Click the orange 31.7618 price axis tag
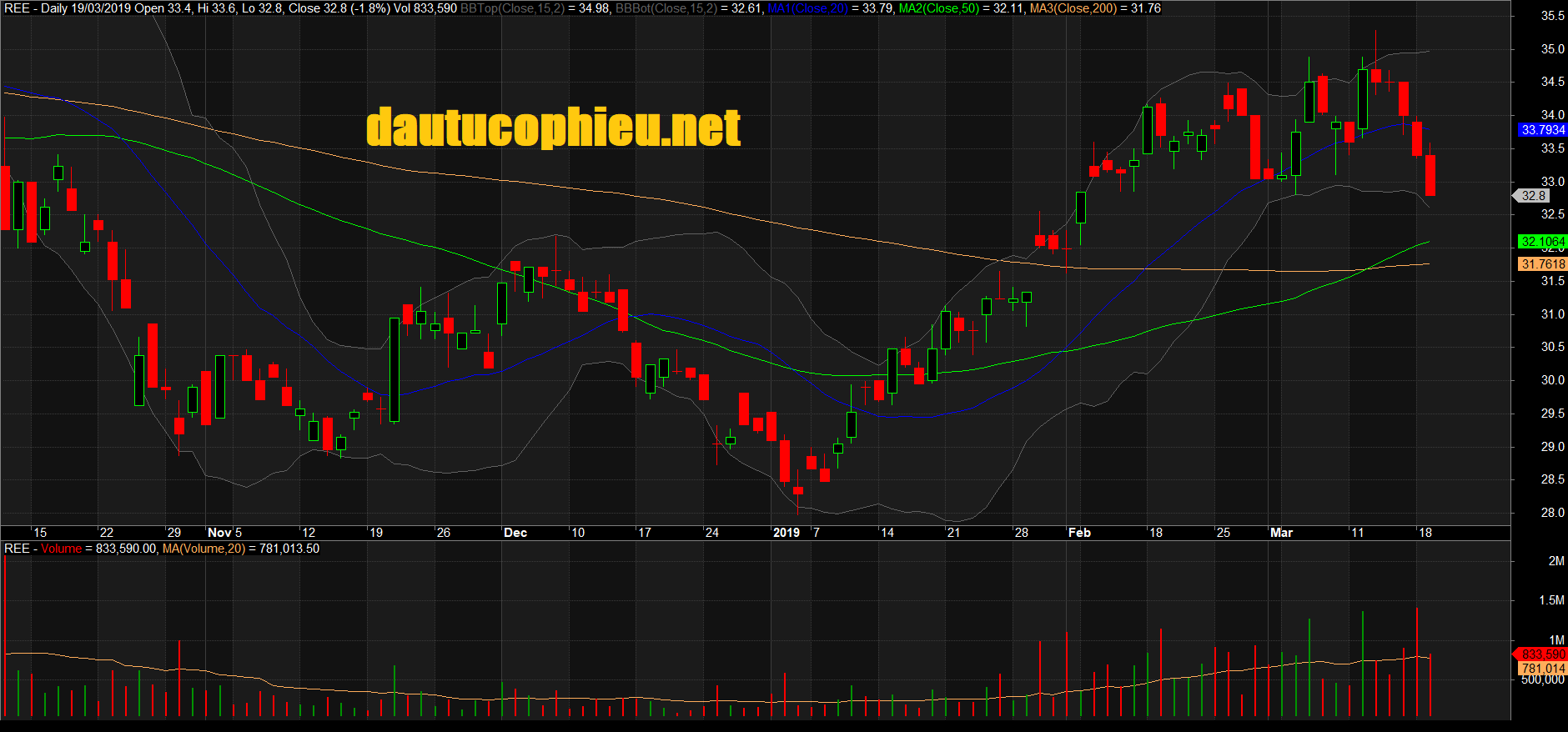The image size is (1568, 732). click(x=1542, y=264)
